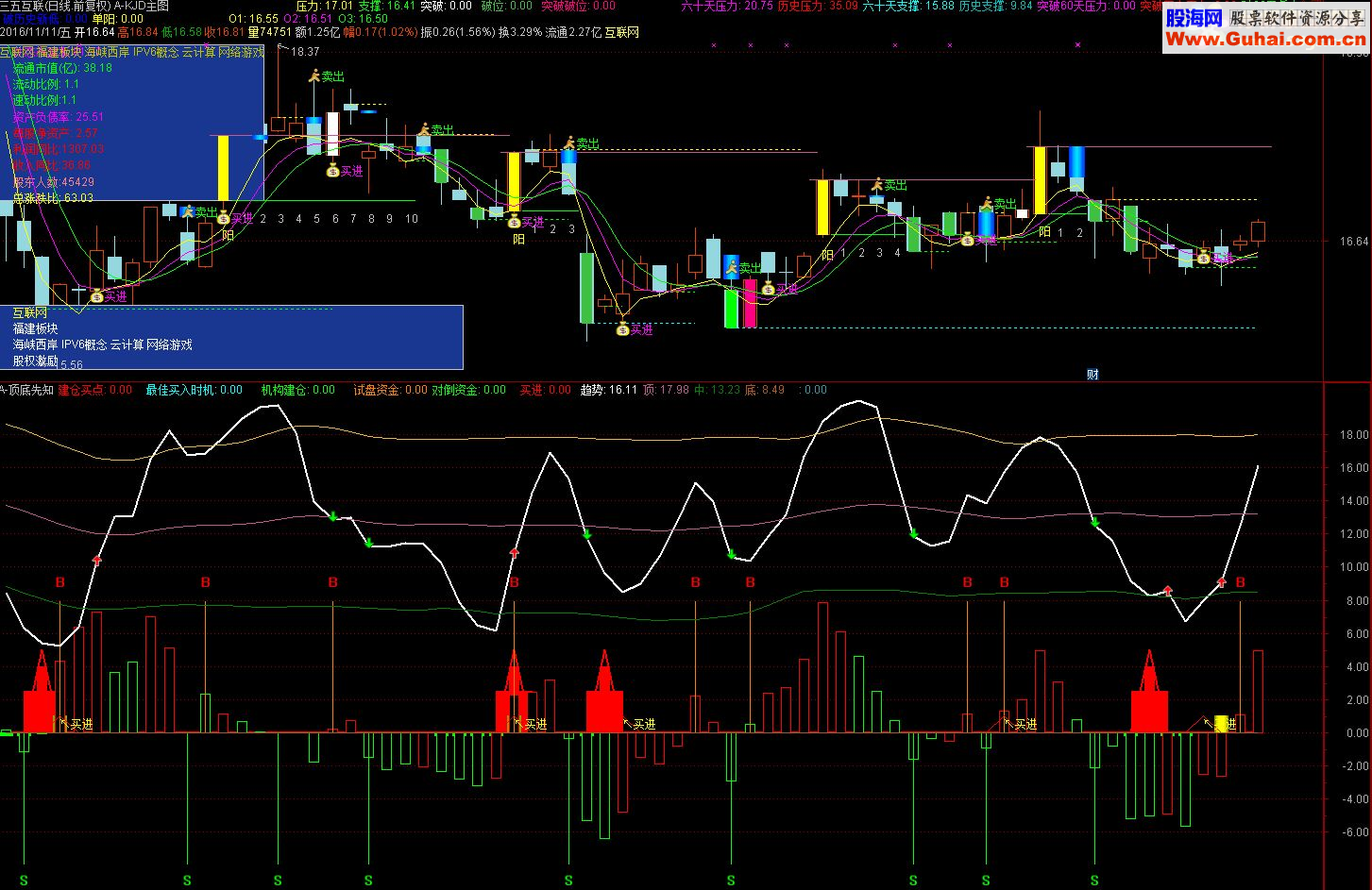The width and height of the screenshot is (1372, 890).
Task: Click 股东人数:45429 in the info box
Action: pos(53,182)
